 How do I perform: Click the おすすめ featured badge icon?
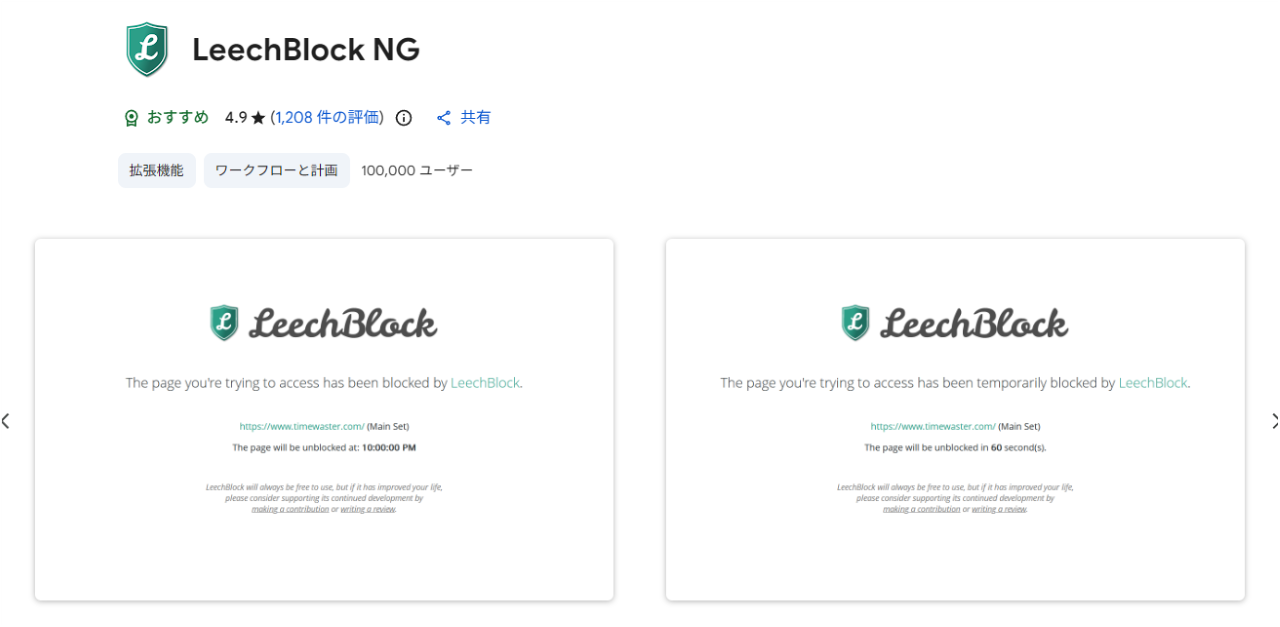(x=130, y=117)
